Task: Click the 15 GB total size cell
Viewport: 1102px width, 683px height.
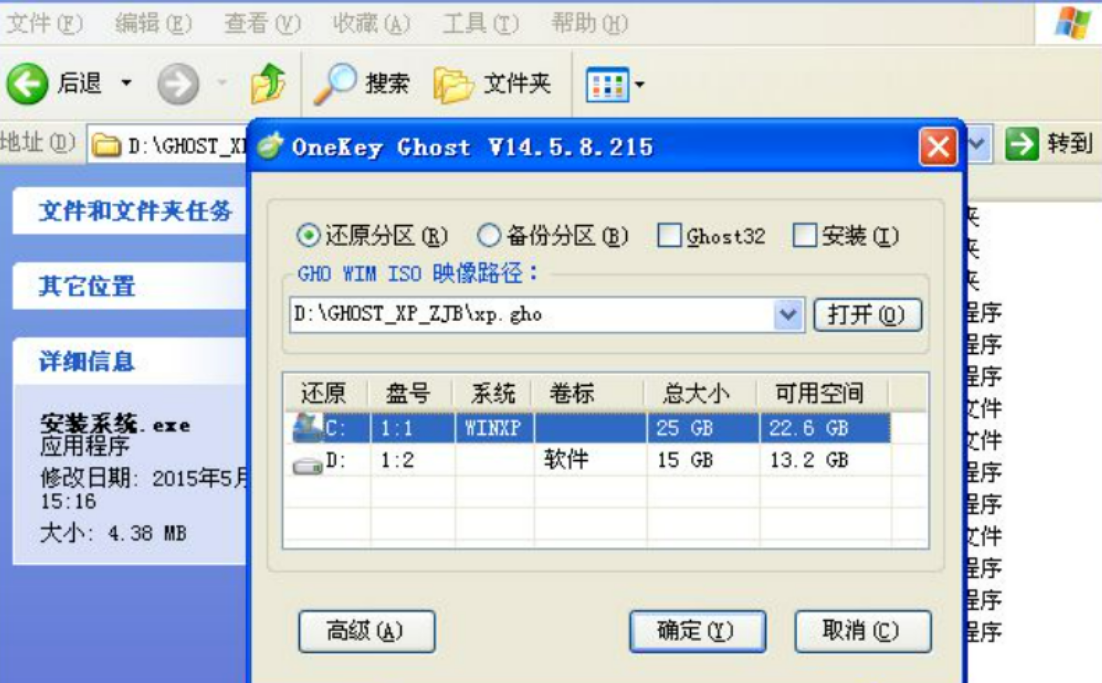Action: 702,460
